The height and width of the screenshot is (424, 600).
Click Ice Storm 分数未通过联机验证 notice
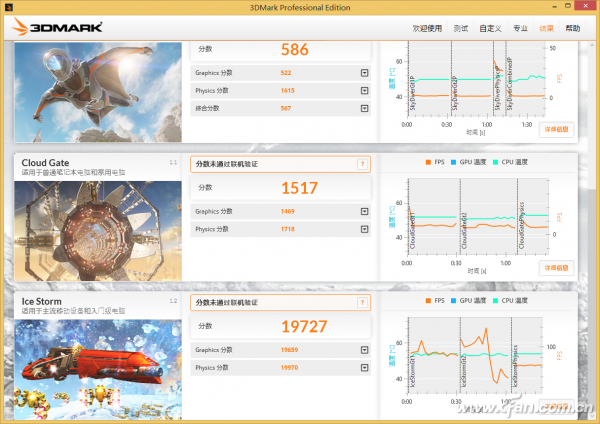[x=280, y=303]
